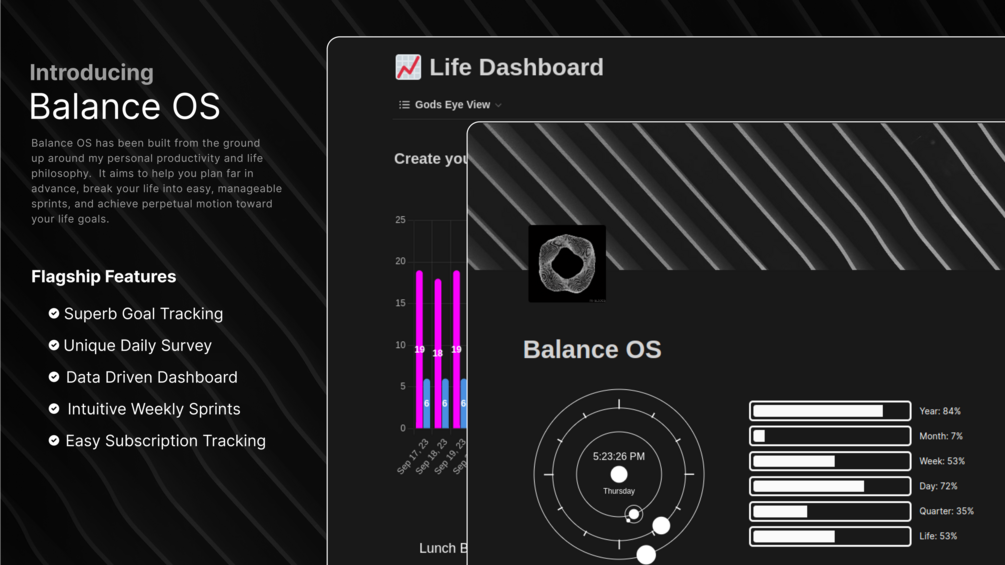1005x565 pixels.
Task: Click the Week 53% progress bar
Action: point(830,461)
